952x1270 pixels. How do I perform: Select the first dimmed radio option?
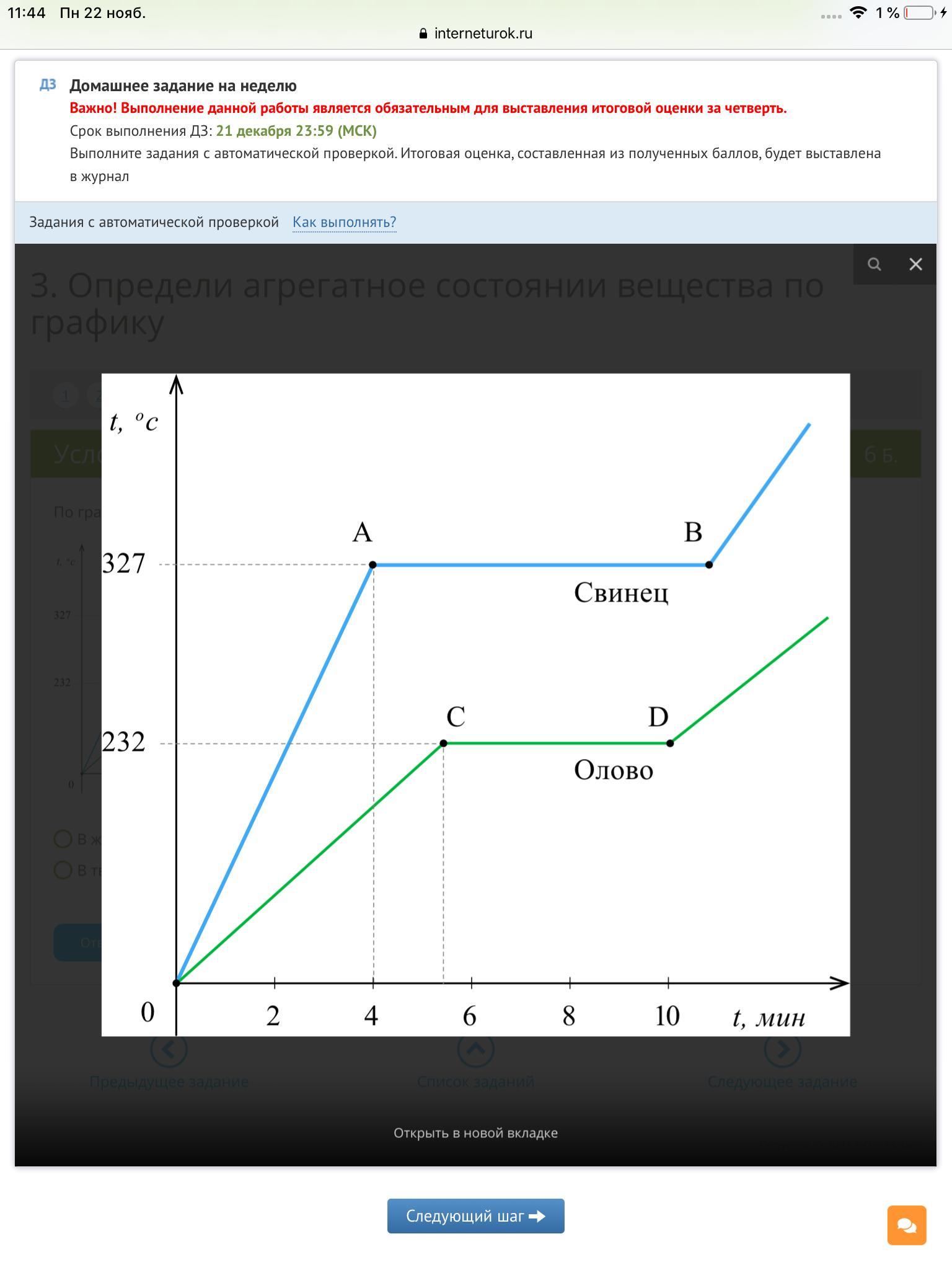click(x=63, y=839)
